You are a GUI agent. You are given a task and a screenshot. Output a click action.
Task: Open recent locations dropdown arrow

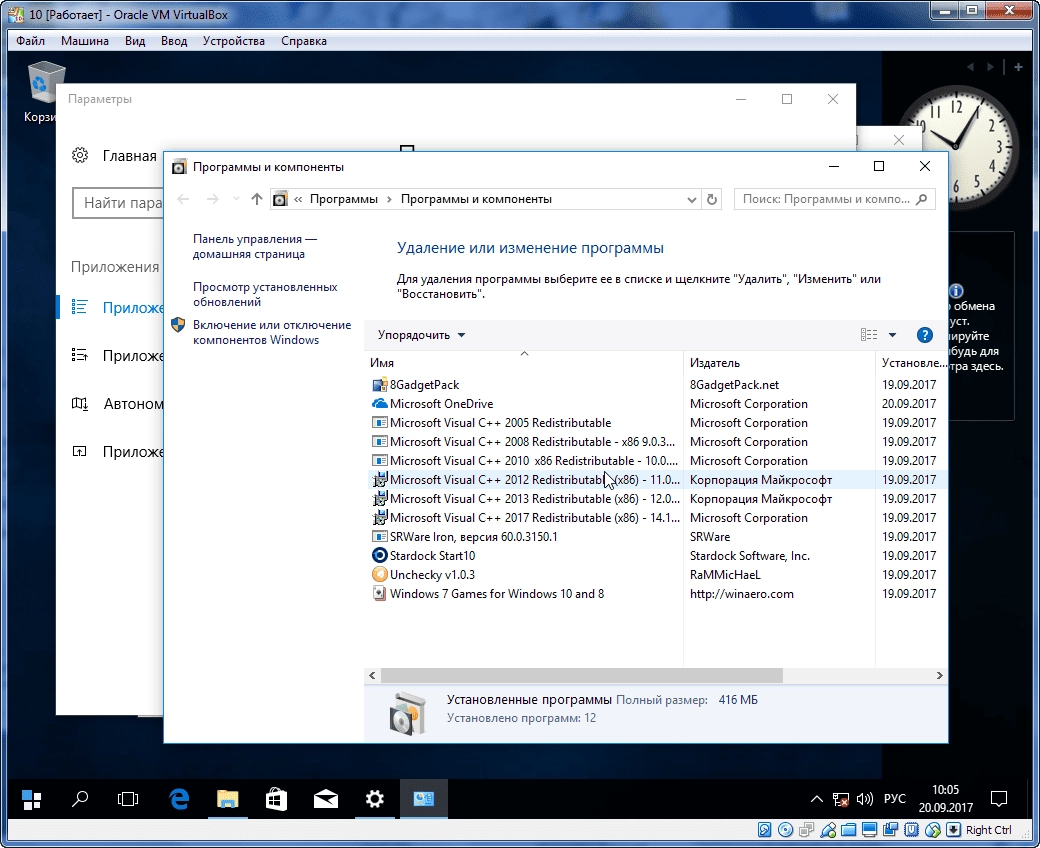coord(236,199)
